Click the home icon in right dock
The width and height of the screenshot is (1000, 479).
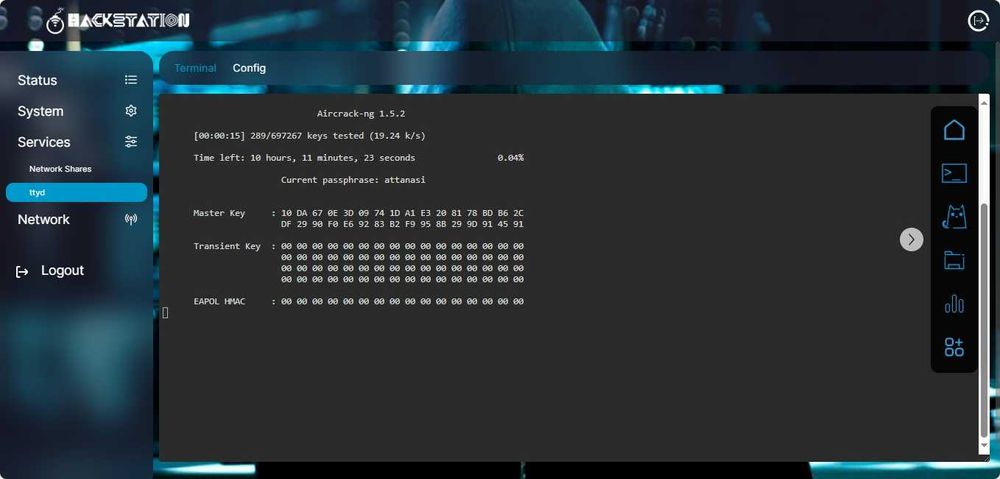pyautogui.click(x=954, y=129)
